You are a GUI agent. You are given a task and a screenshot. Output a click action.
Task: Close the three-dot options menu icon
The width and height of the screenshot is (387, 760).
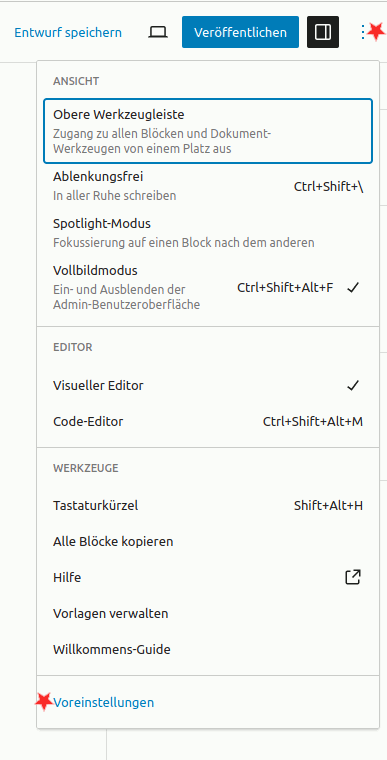tap(363, 32)
